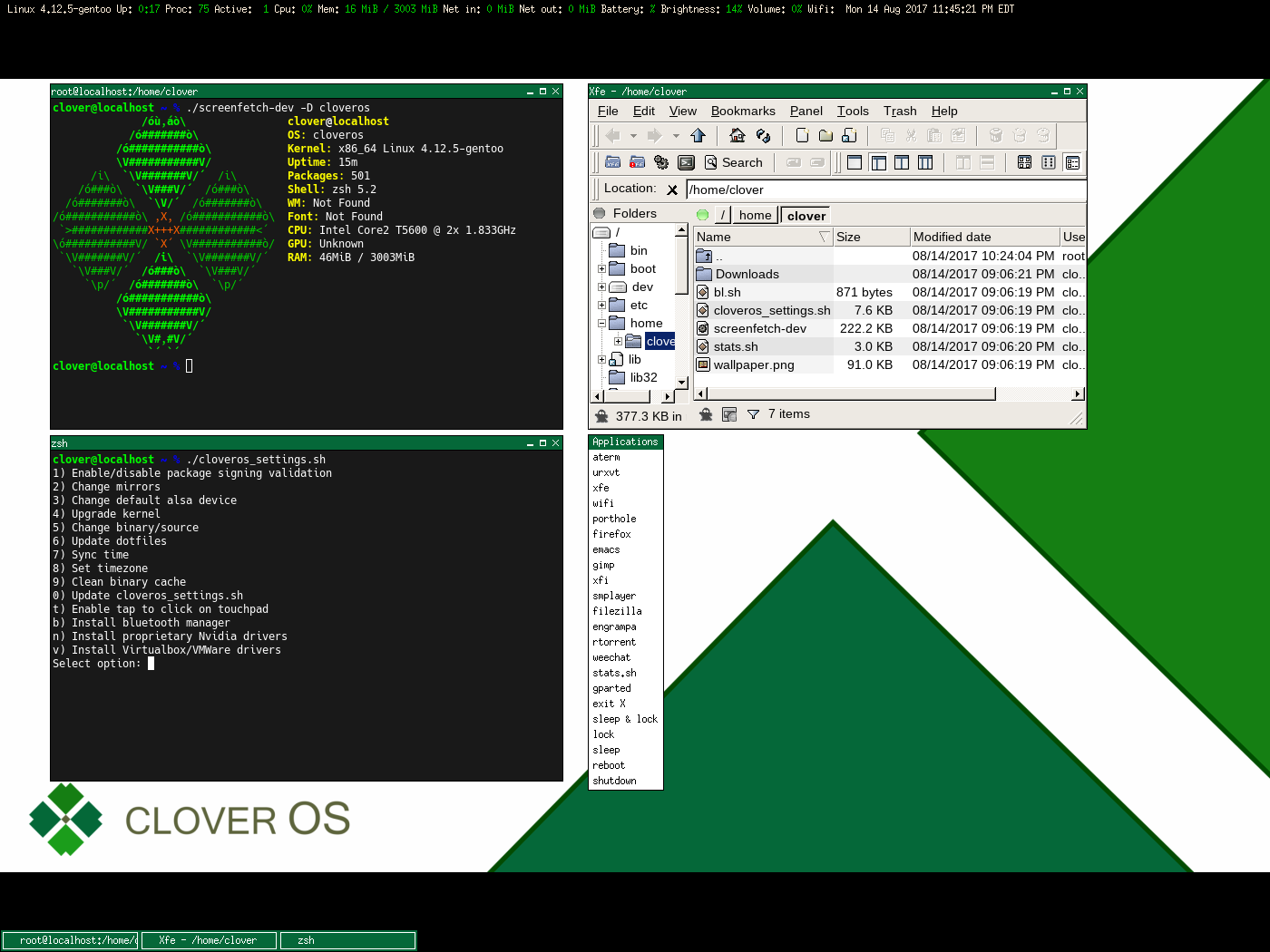The height and width of the screenshot is (952, 1270).
Task: Open the Panel menu in Xfe
Action: [806, 111]
